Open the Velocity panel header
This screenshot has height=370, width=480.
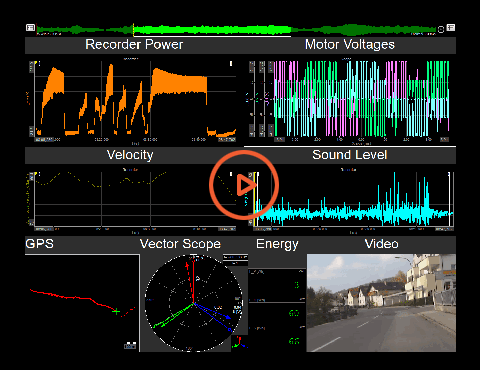point(130,155)
